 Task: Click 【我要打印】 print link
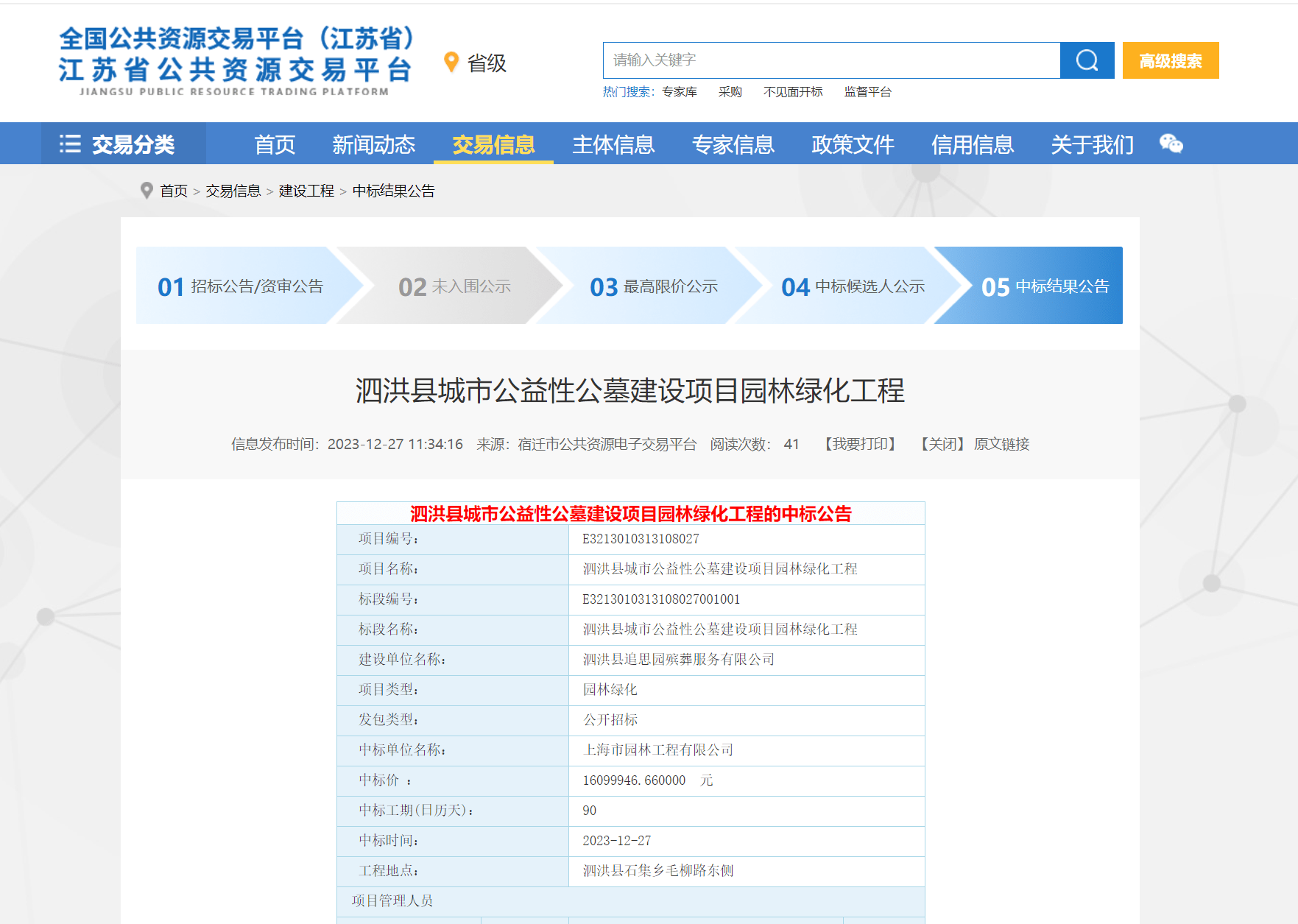(x=860, y=444)
